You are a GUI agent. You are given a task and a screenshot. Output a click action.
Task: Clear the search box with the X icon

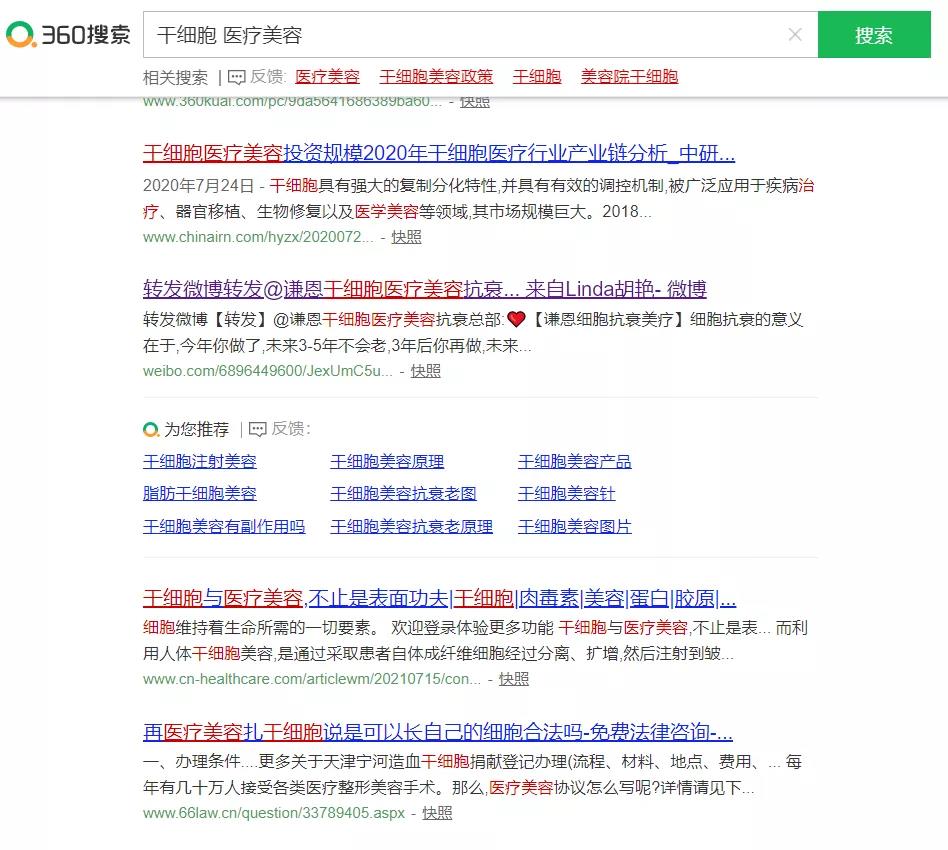click(x=795, y=34)
